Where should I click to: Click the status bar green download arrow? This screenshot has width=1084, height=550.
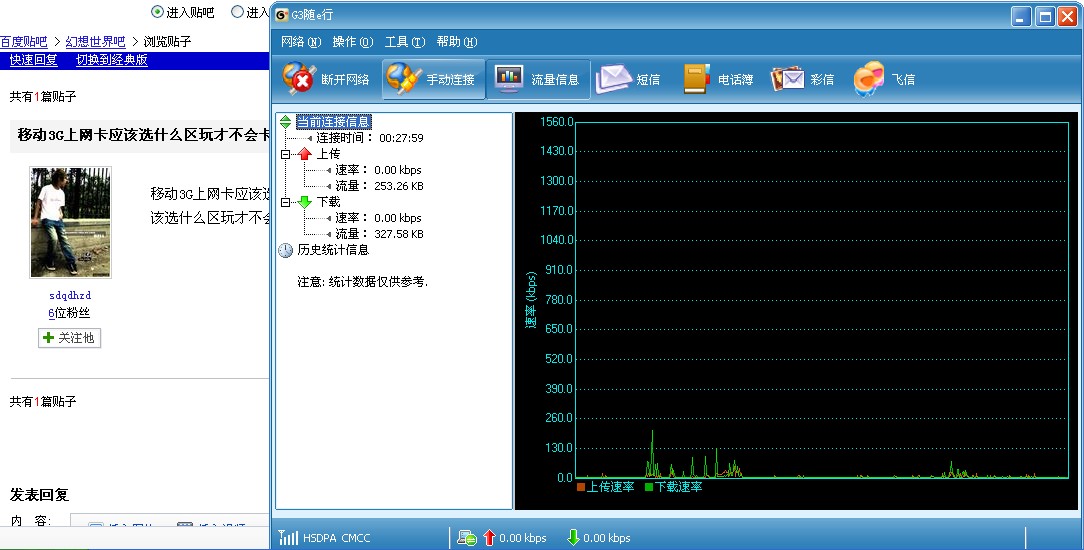tap(573, 538)
